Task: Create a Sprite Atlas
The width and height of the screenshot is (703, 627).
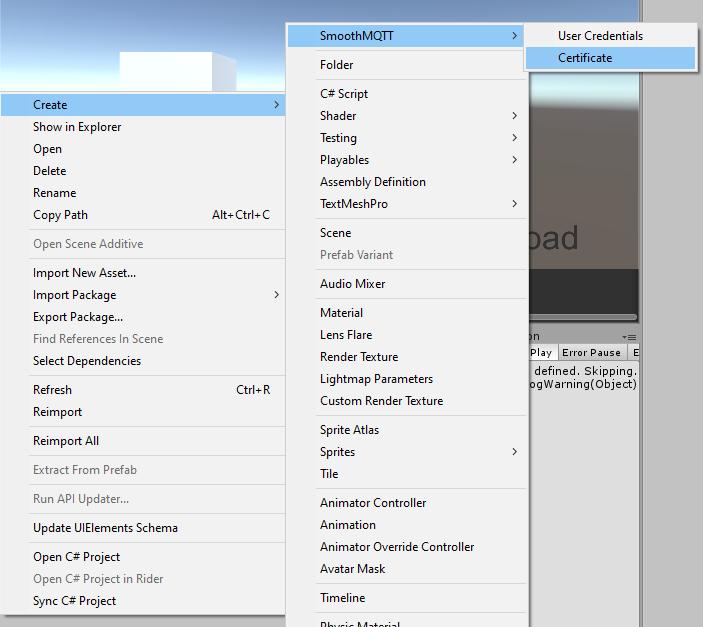Action: 406,430
